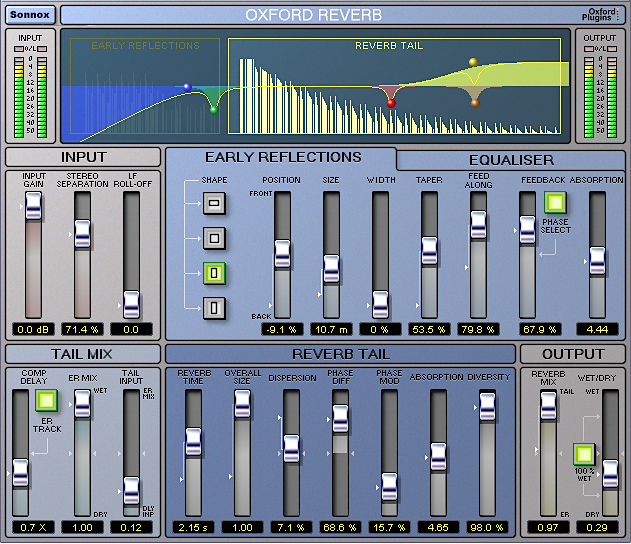Switch to the Equaliser tab
This screenshot has height=544, width=631.
tap(511, 160)
